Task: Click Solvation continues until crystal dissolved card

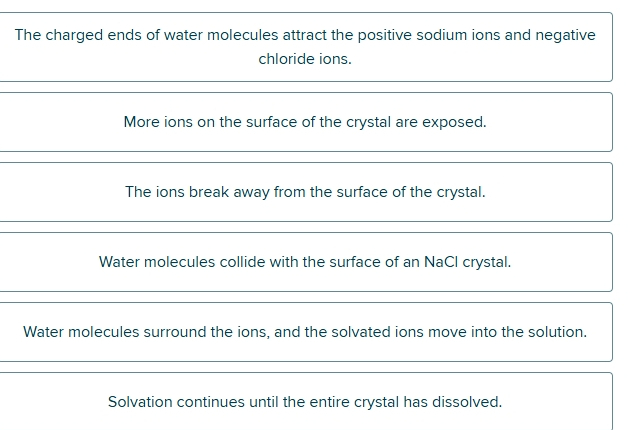Action: point(306,401)
